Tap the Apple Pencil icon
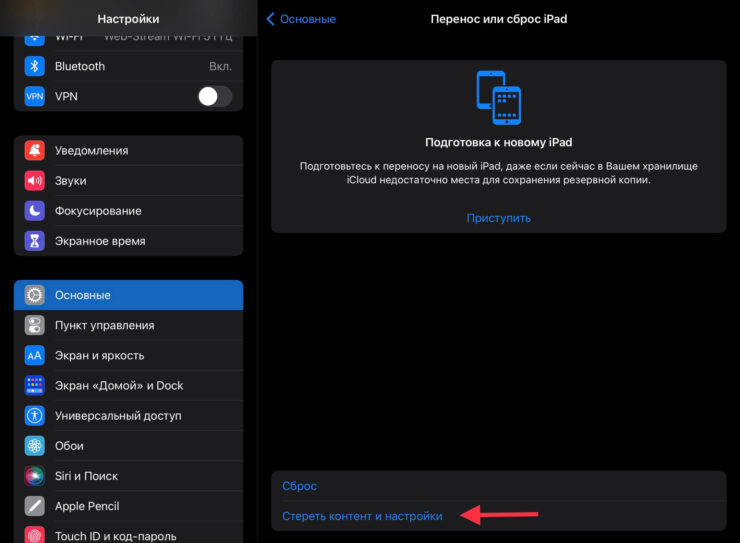 coord(34,506)
